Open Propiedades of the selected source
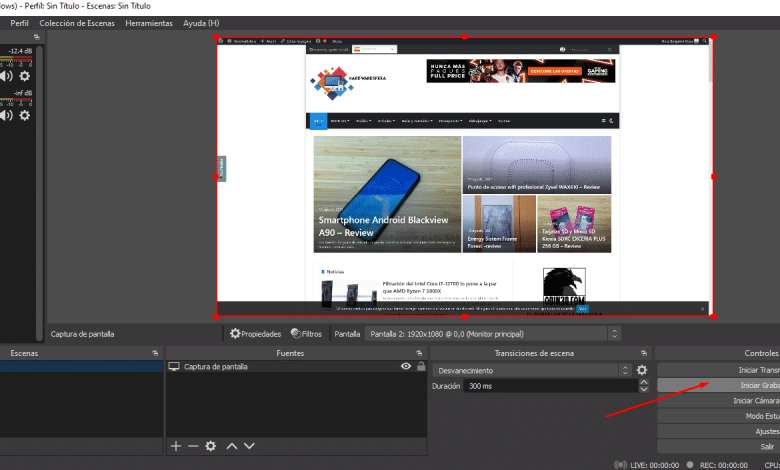The height and width of the screenshot is (470, 780). (256, 334)
